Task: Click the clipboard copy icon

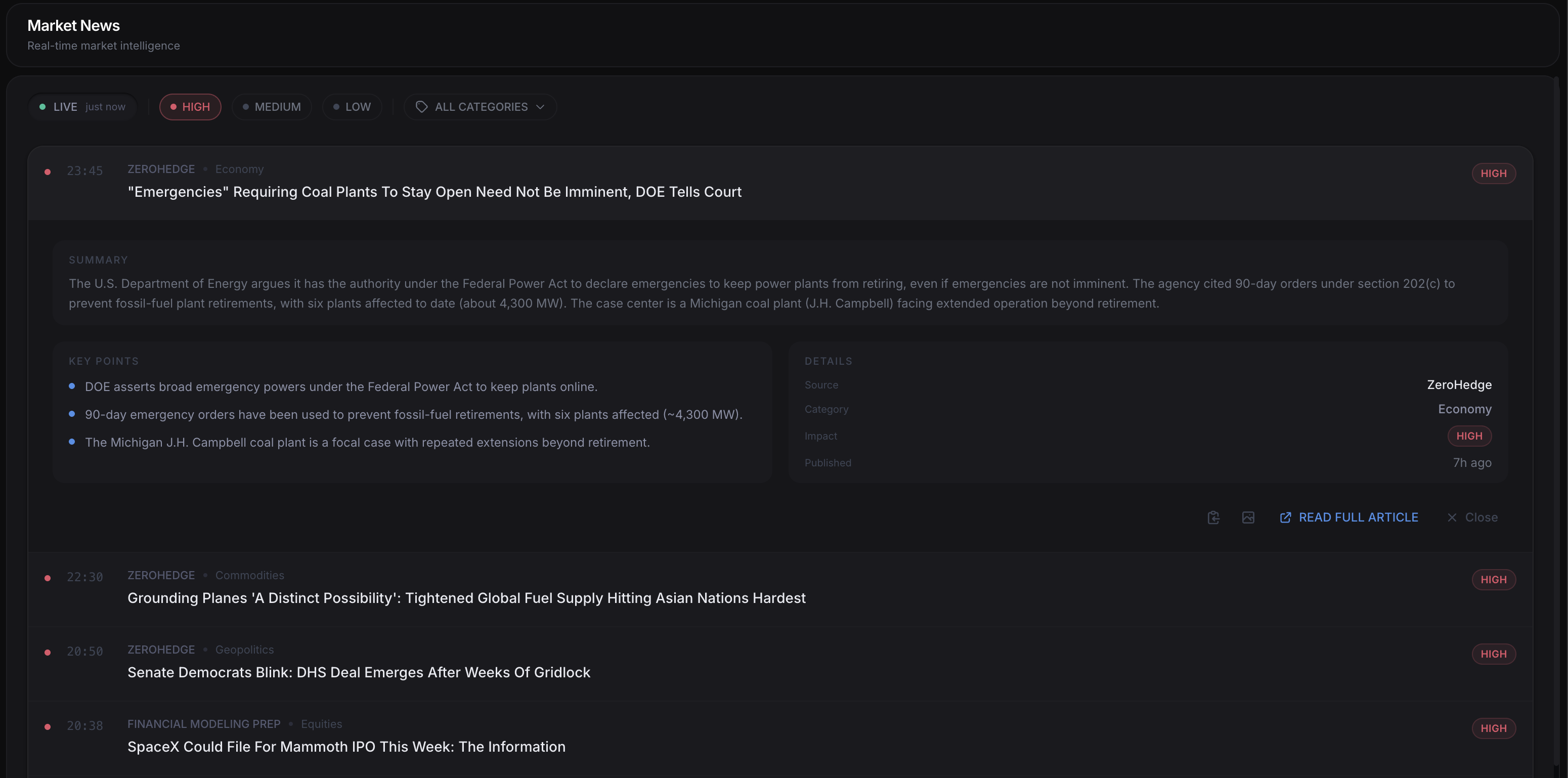Action: click(x=1213, y=517)
